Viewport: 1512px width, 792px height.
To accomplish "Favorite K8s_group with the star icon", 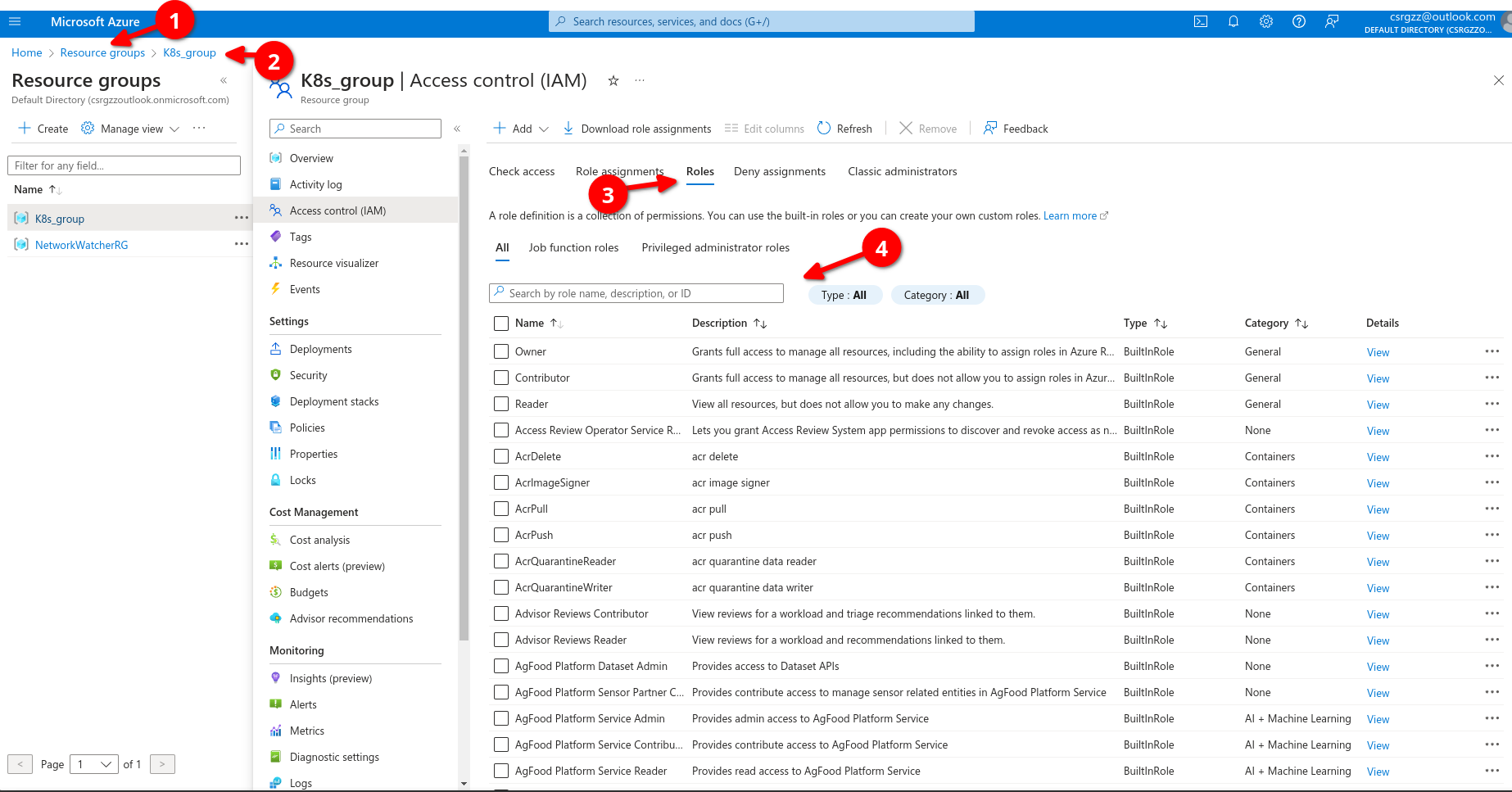I will [x=613, y=80].
